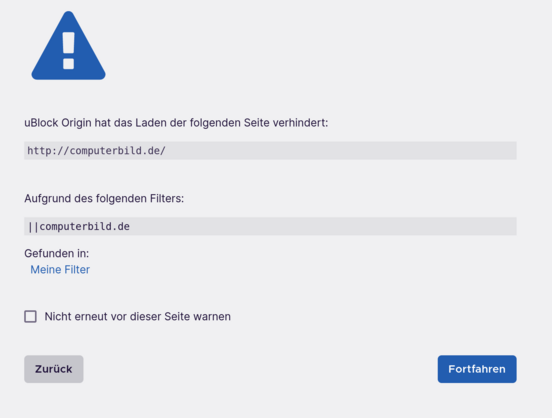
Task: Click the gray Zurück button
Action: point(54,369)
